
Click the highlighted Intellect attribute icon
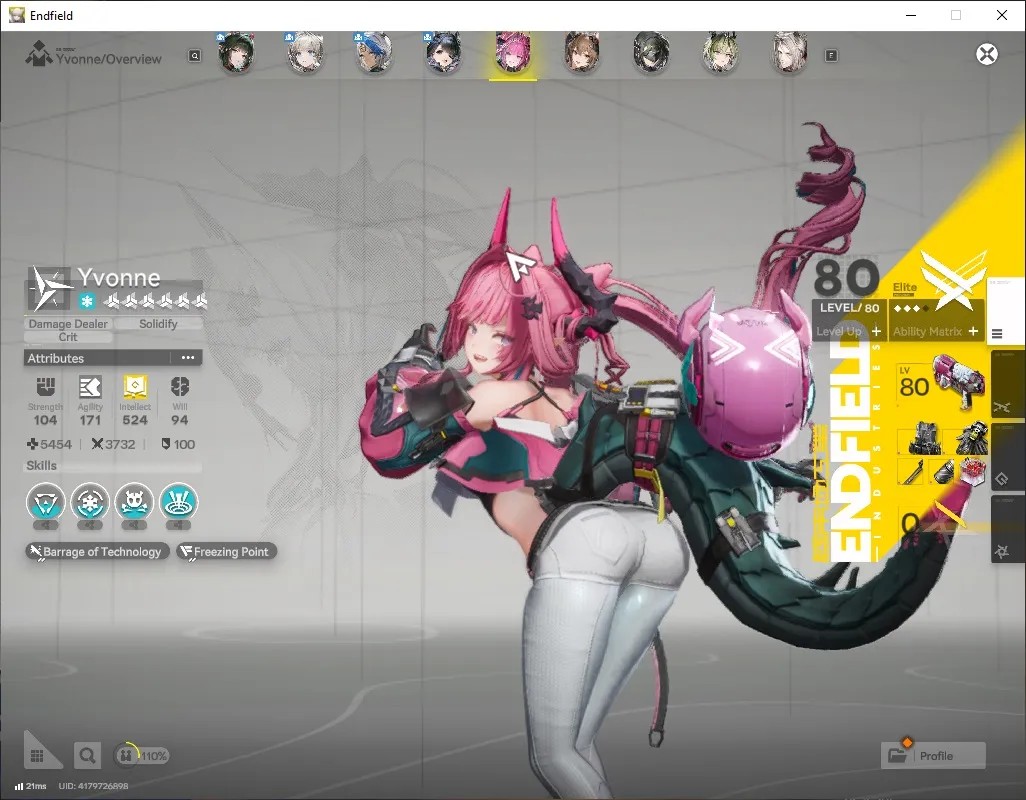[x=135, y=387]
